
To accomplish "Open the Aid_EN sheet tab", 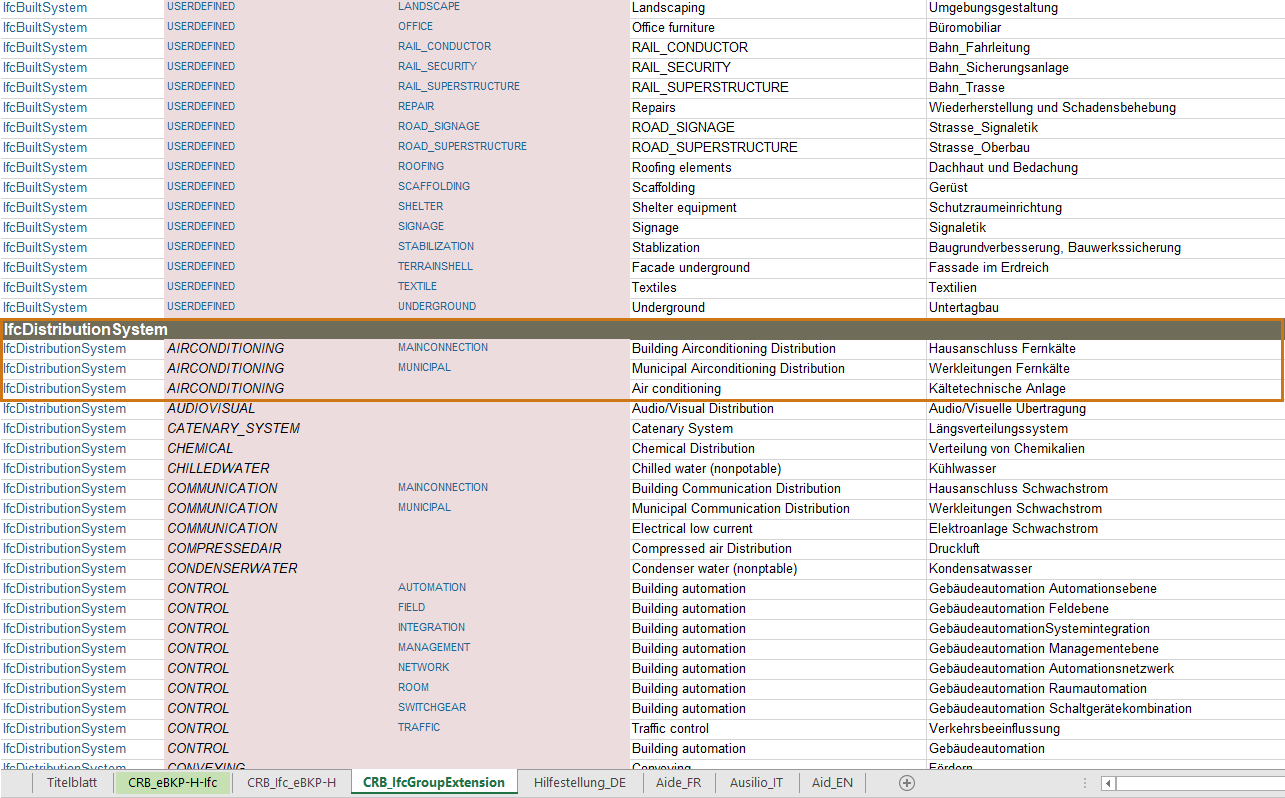I will pos(832,783).
